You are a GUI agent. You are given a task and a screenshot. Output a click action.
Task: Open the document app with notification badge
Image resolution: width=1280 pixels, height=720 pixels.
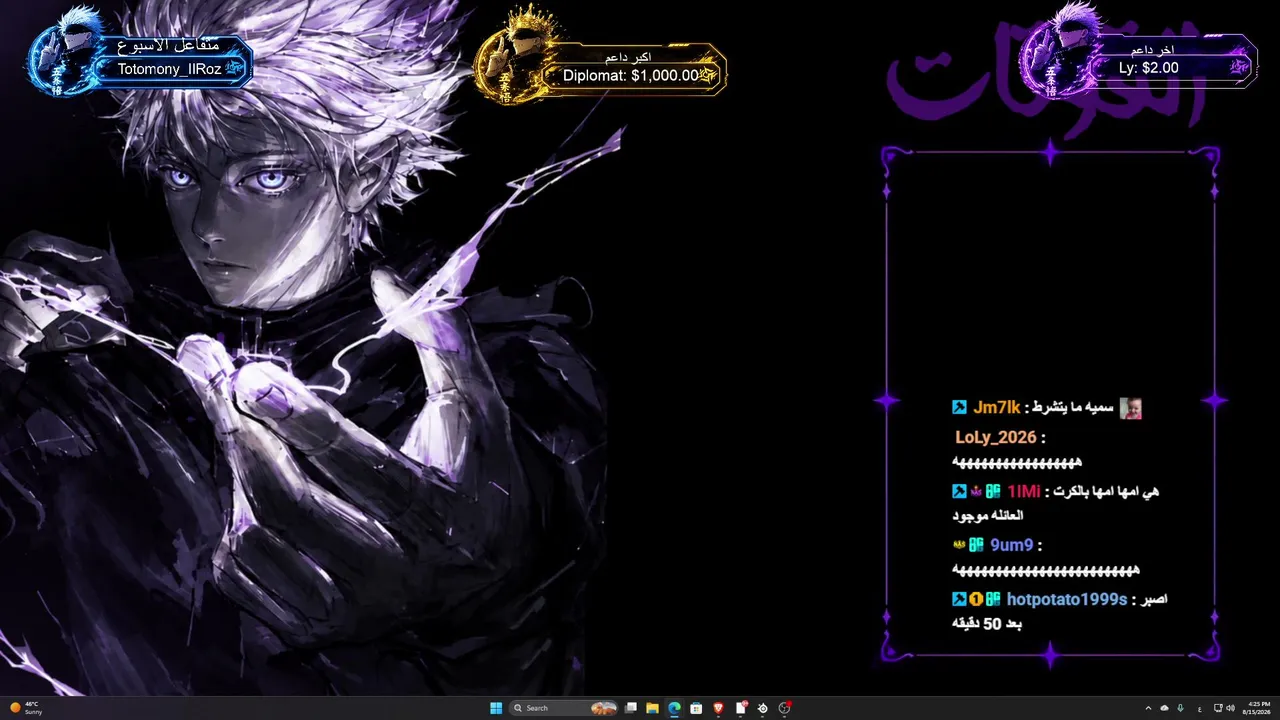tap(741, 708)
